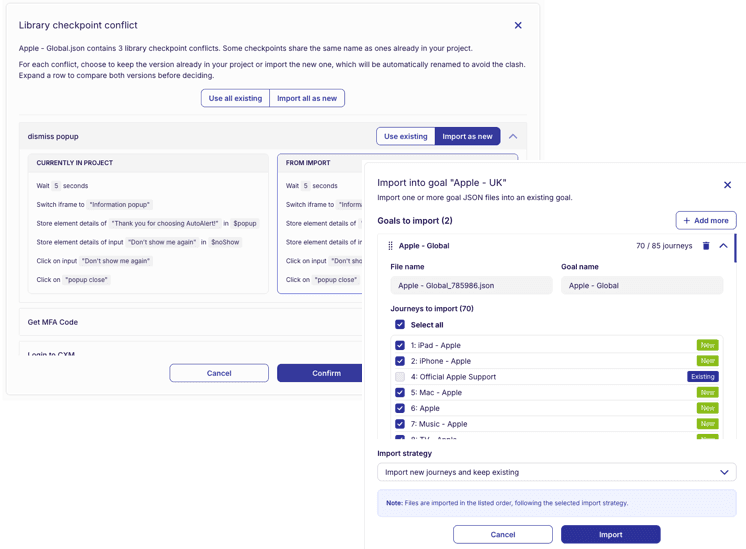Click the FROM IMPORT panel header
Screen dimensions: 746x549
[x=321, y=163]
